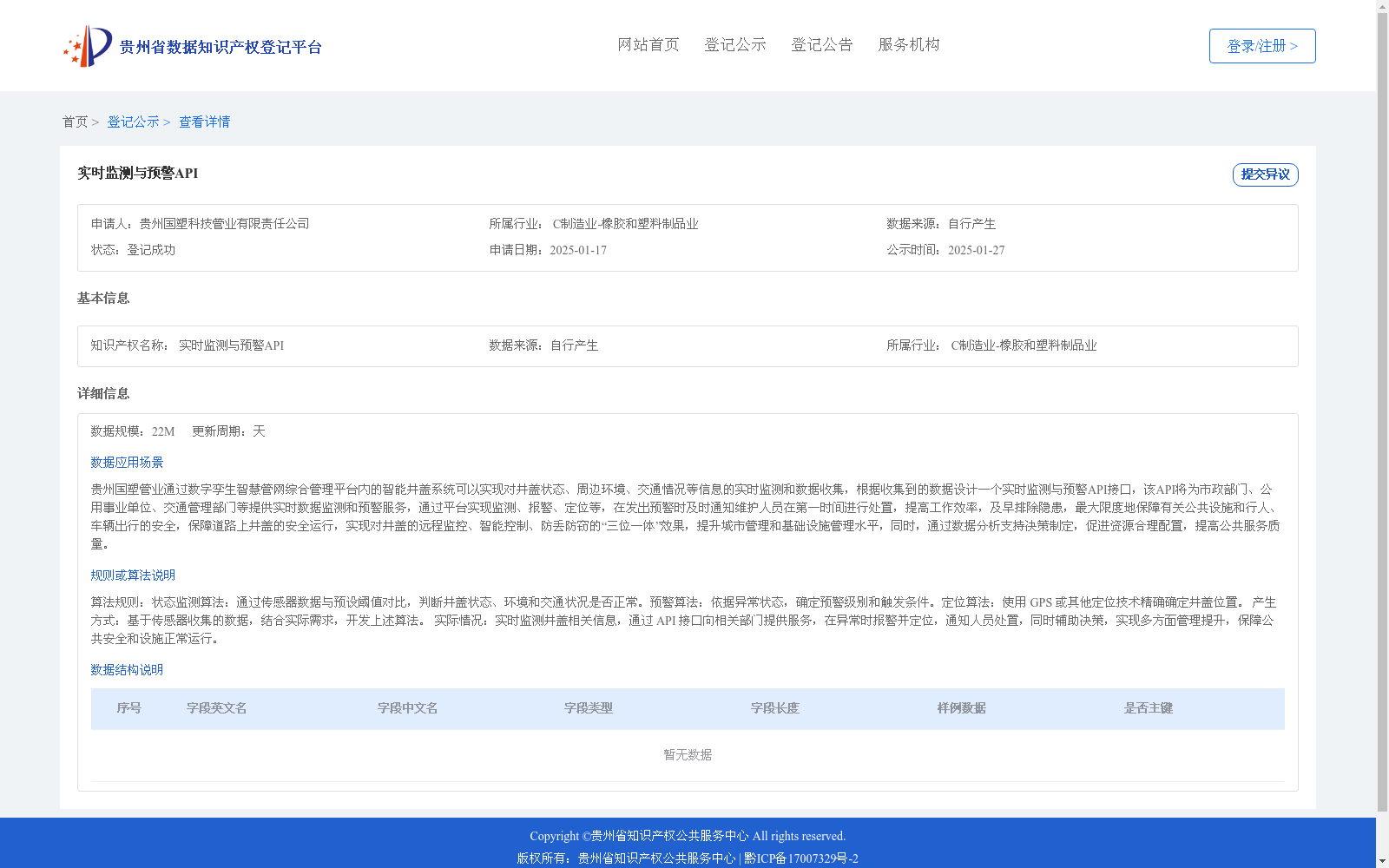Open the 网站首页 menu item
The height and width of the screenshot is (868, 1389).
[648, 44]
